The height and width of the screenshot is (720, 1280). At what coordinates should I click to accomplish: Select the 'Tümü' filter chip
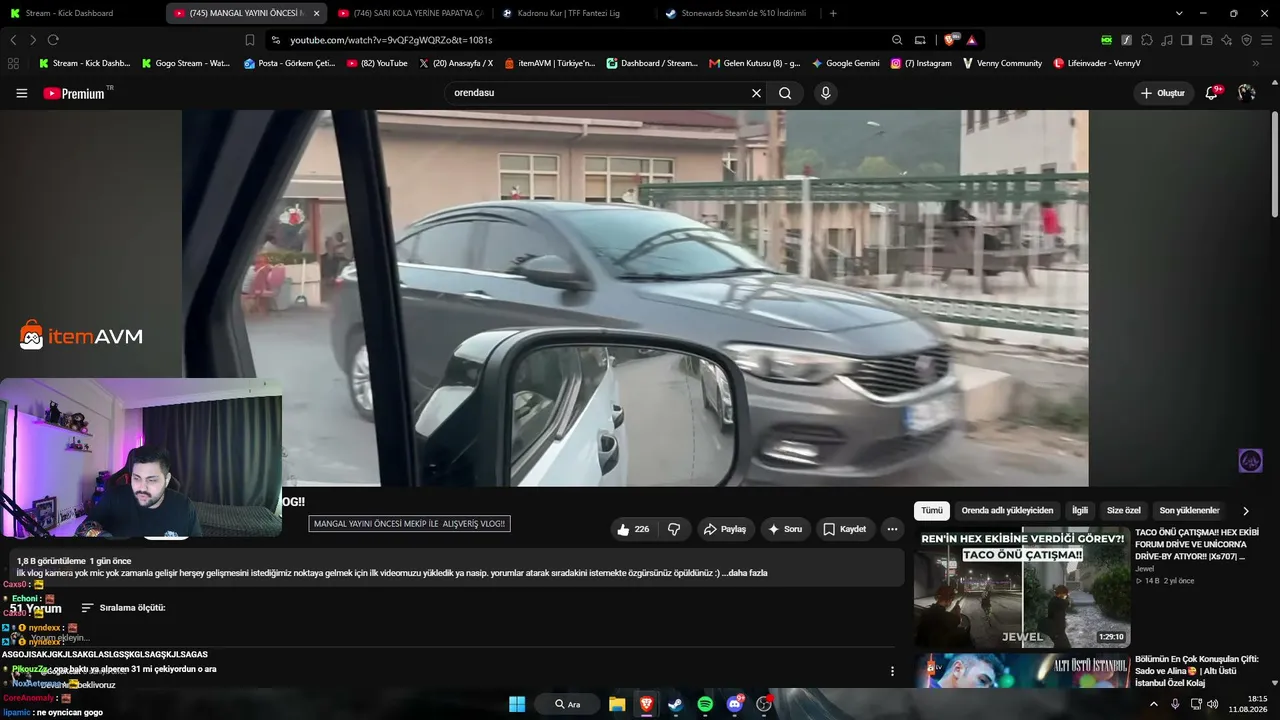(932, 511)
